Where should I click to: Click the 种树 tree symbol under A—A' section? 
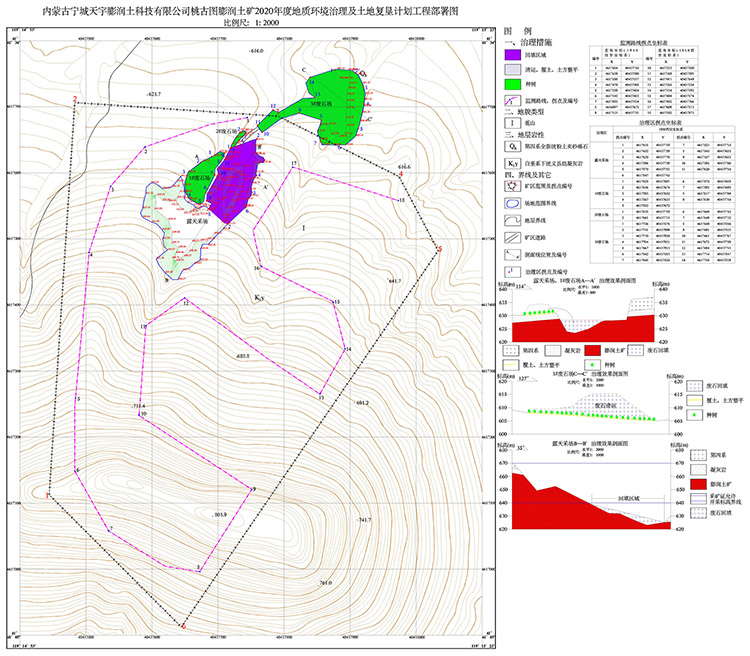pos(592,365)
